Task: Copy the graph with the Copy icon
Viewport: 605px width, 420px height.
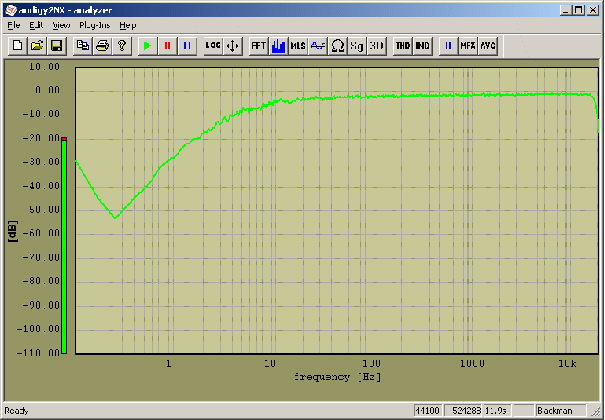Action: click(x=83, y=46)
